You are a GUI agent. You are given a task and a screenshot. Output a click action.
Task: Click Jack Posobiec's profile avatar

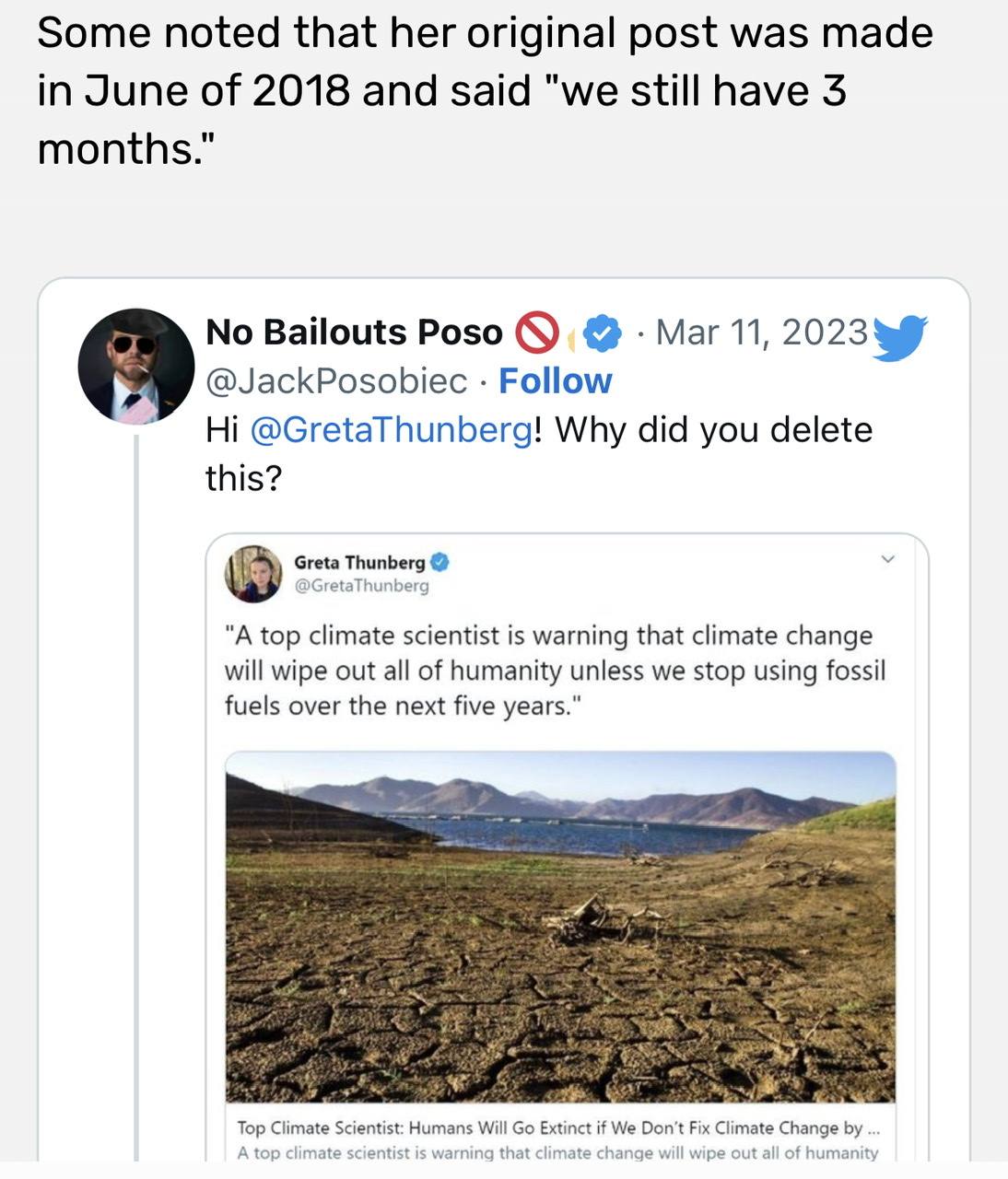pyautogui.click(x=136, y=366)
